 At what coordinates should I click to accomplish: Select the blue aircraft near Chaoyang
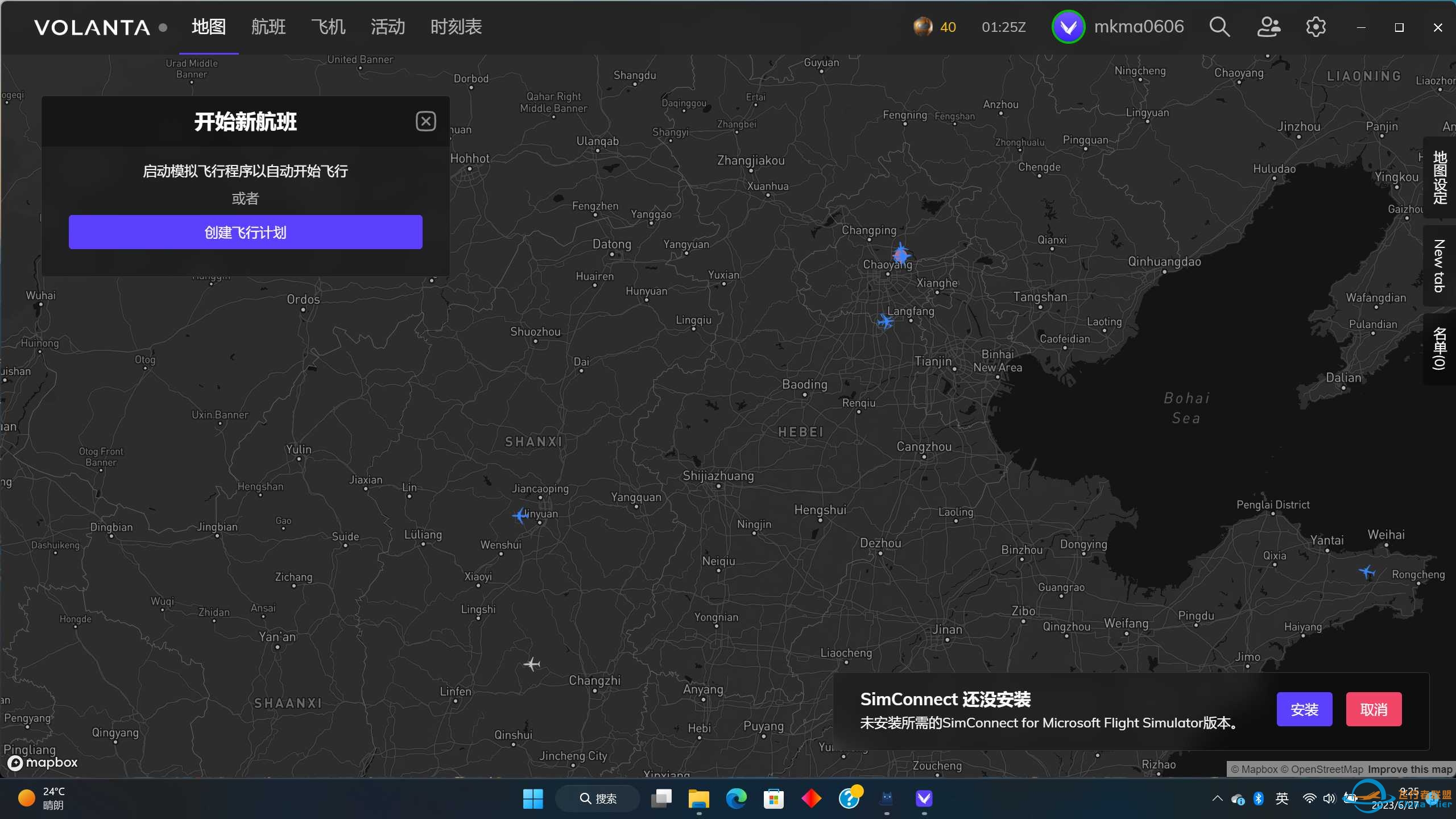(900, 254)
